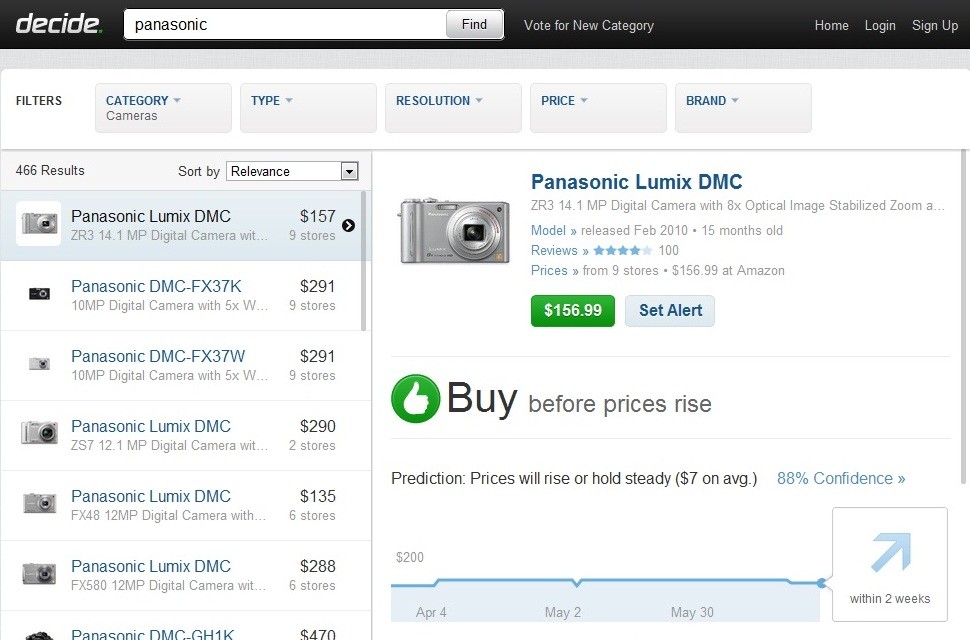
Task: Open Login in top navigation
Action: pyautogui.click(x=880, y=25)
